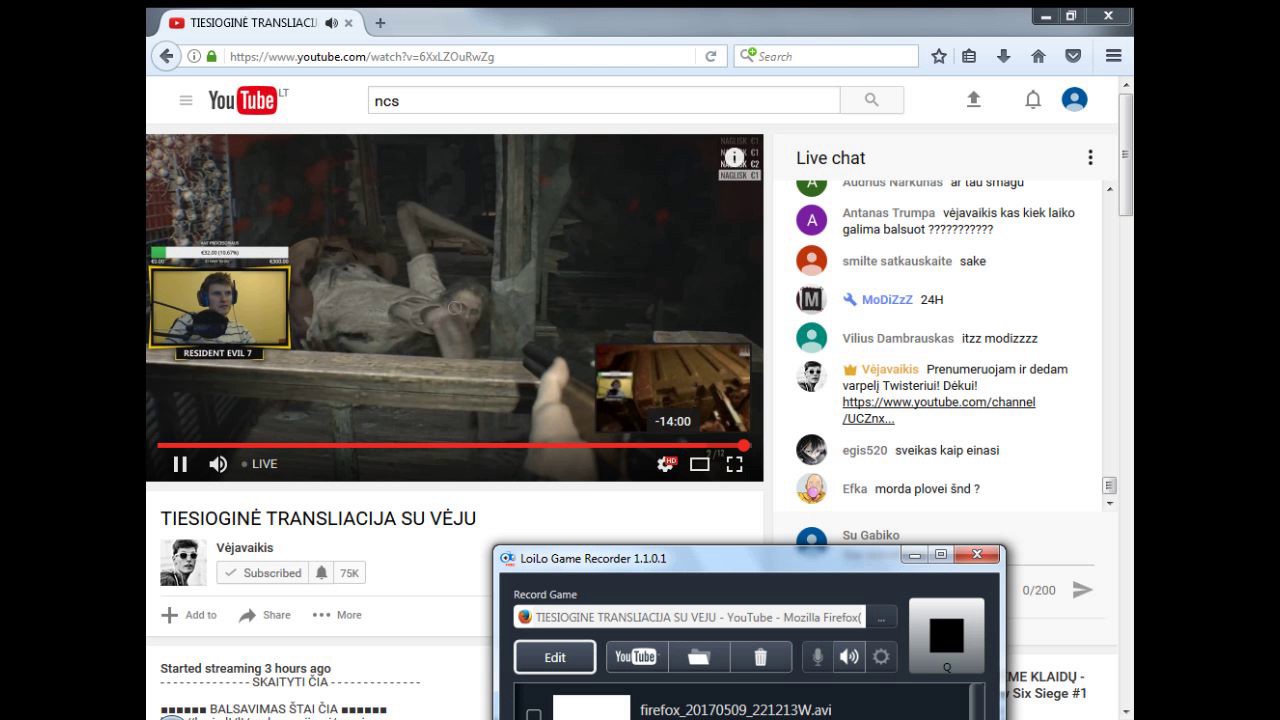Select the Record Game target field
Screen dimensions: 1280x720
689,617
